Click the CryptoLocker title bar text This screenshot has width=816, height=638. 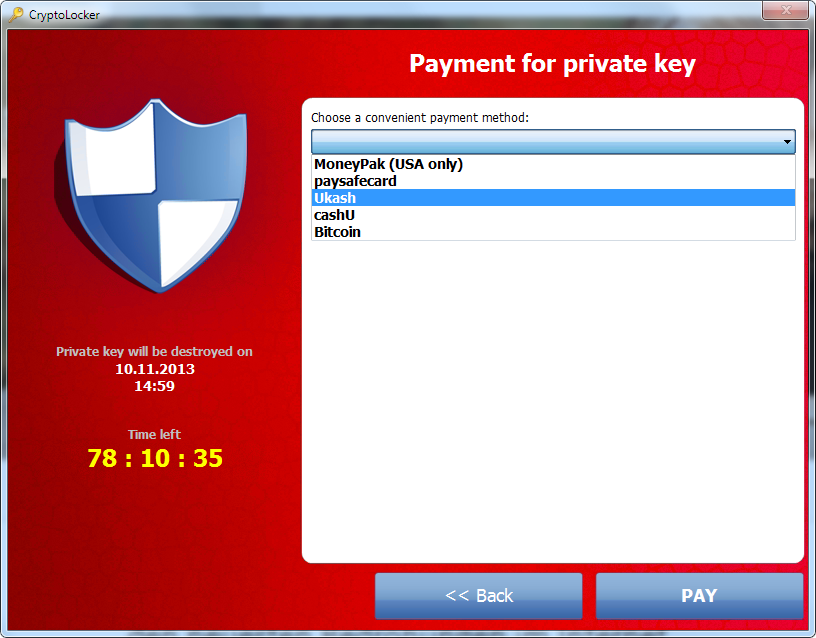[64, 15]
